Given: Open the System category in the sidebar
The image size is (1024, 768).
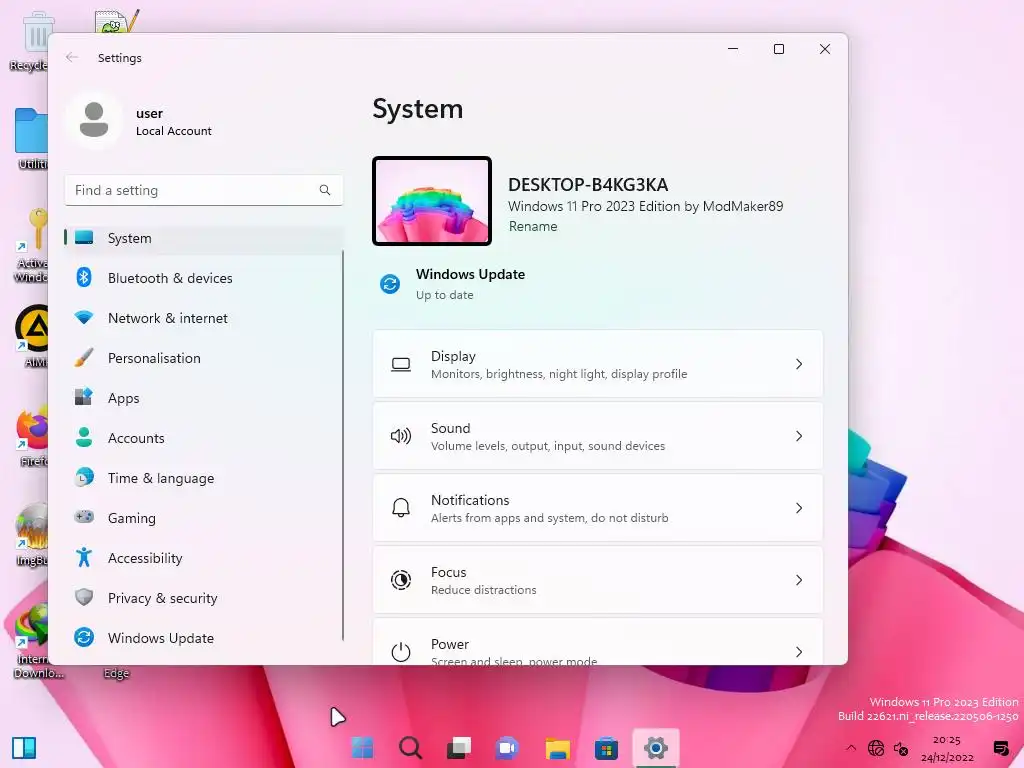Looking at the screenshot, I should click(204, 238).
